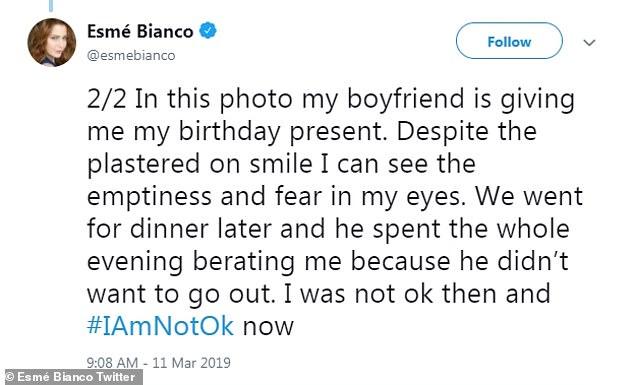Click the Esmé Bianco display name
Viewport: 634px width, 385px height.
coord(140,32)
